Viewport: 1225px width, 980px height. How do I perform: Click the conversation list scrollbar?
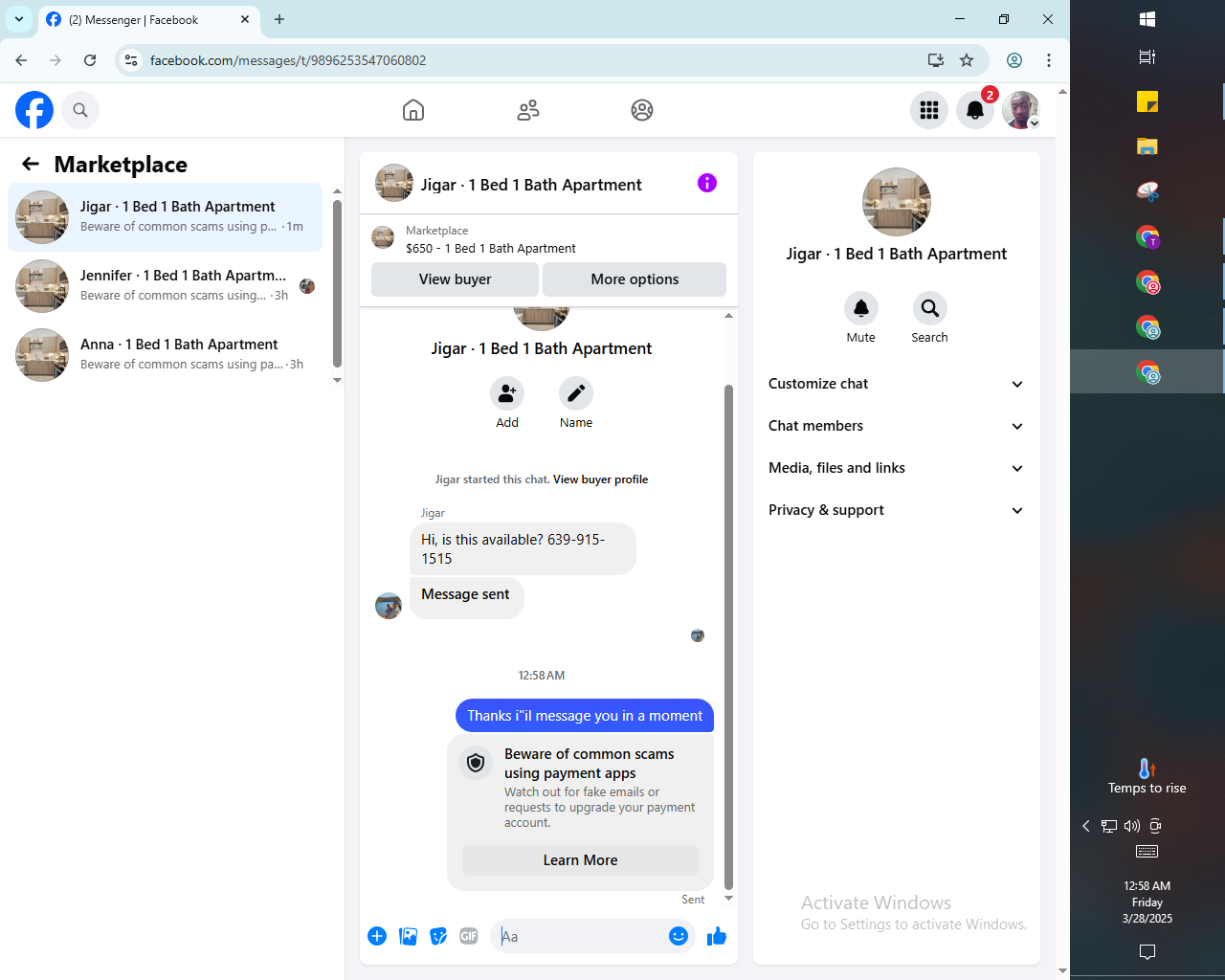pyautogui.click(x=337, y=283)
